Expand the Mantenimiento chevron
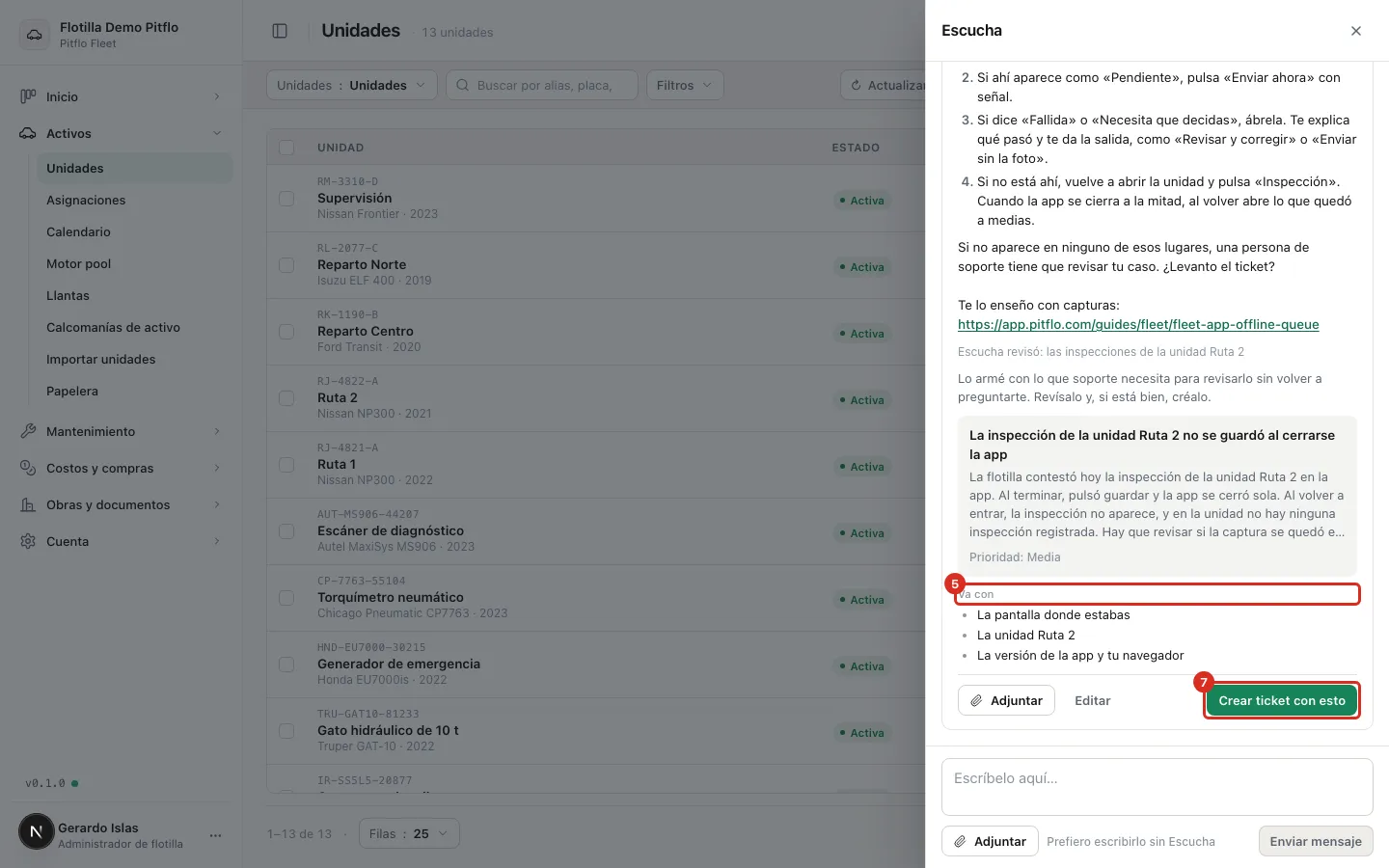This screenshot has width=1389, height=868. click(x=217, y=431)
